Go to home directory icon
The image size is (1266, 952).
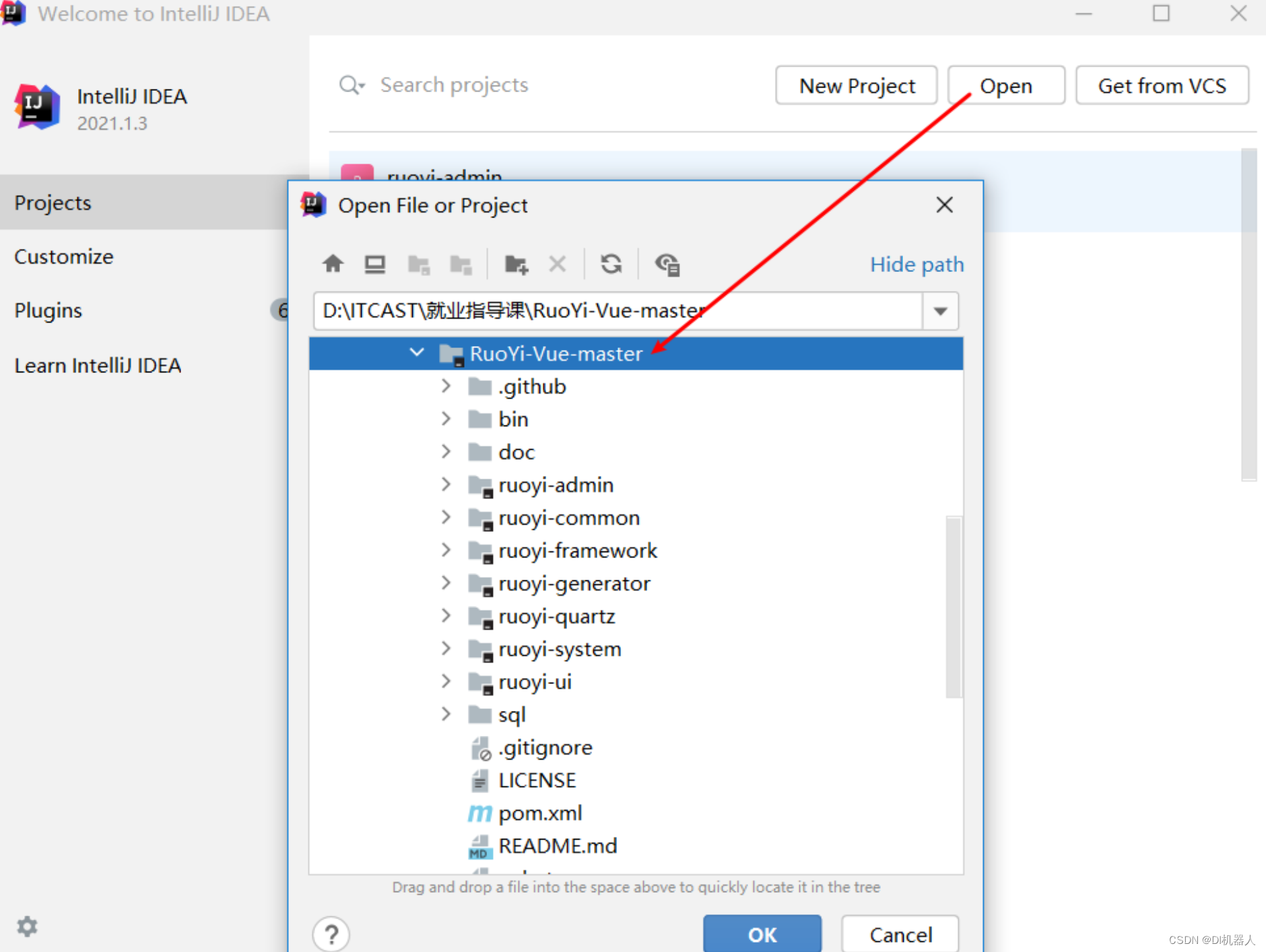[x=333, y=264]
